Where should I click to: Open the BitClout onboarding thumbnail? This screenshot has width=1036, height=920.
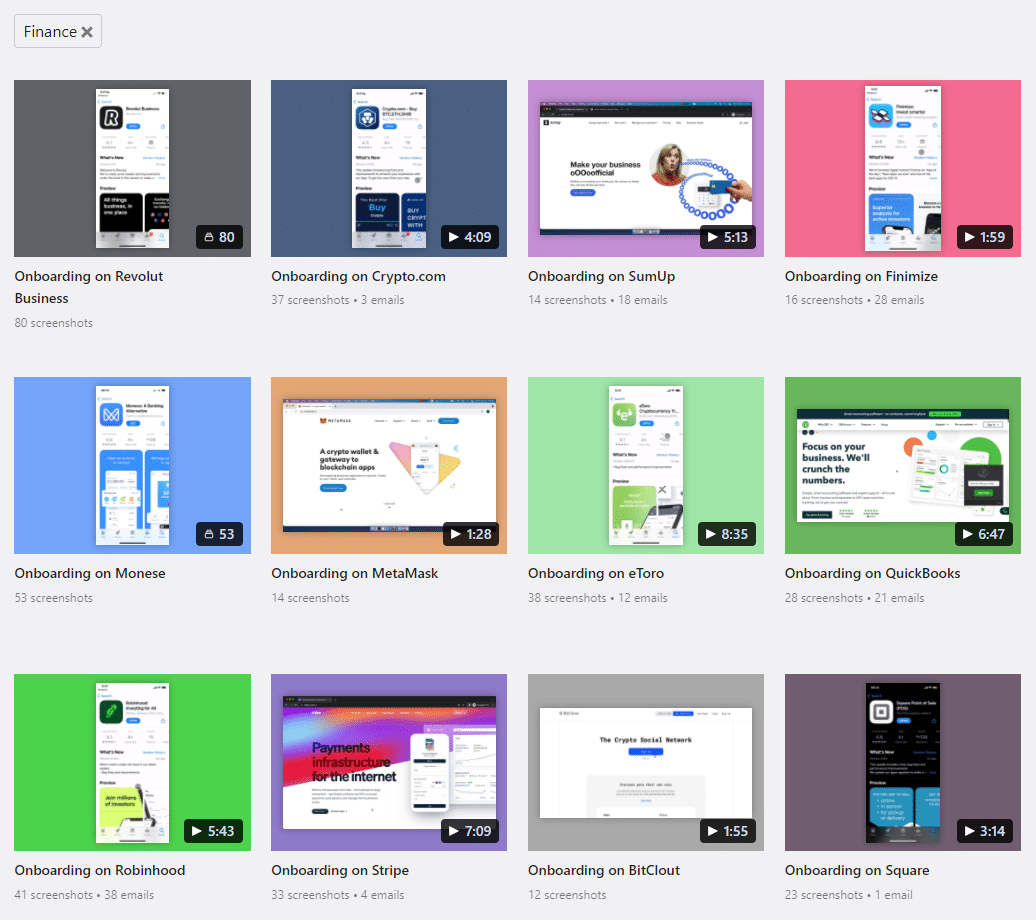pyautogui.click(x=646, y=762)
